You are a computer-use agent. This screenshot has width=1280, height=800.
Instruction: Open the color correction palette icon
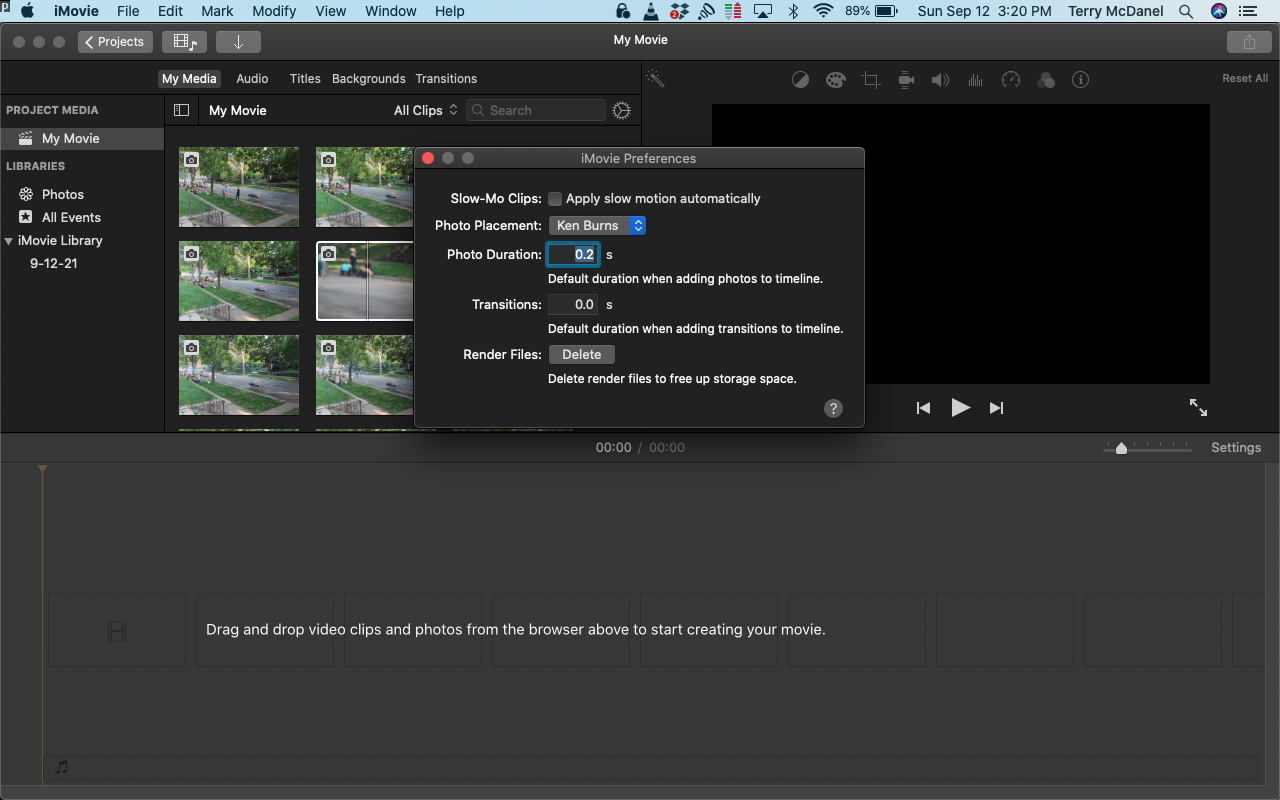tap(835, 80)
